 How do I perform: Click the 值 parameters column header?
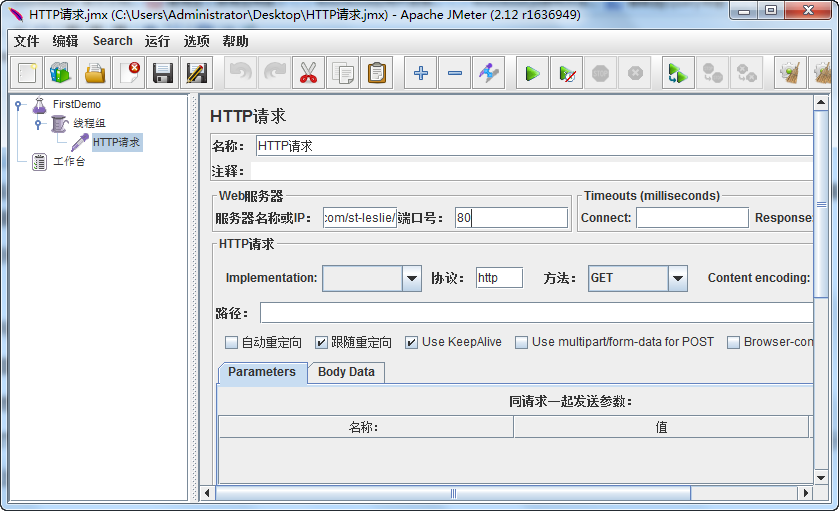(661, 428)
